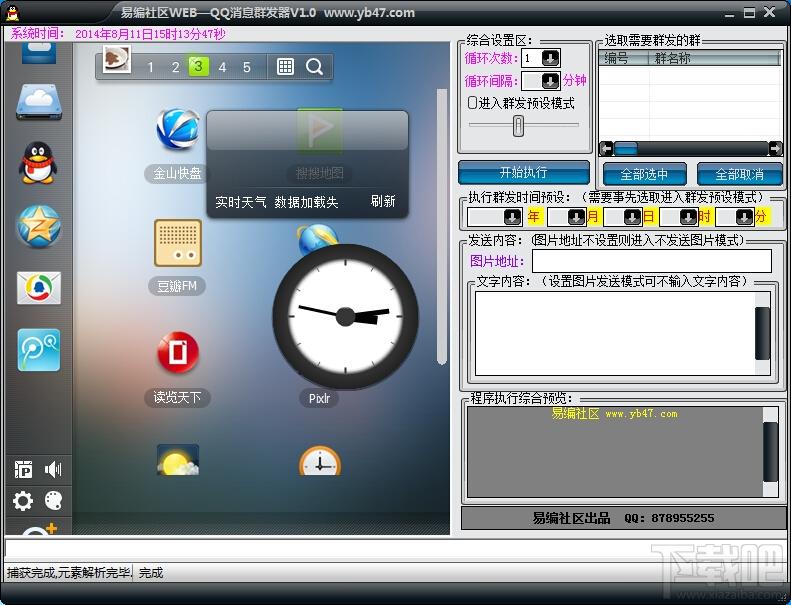The image size is (791, 605).
Task: Open the weather sun-and-cloud app icon
Action: click(x=178, y=460)
